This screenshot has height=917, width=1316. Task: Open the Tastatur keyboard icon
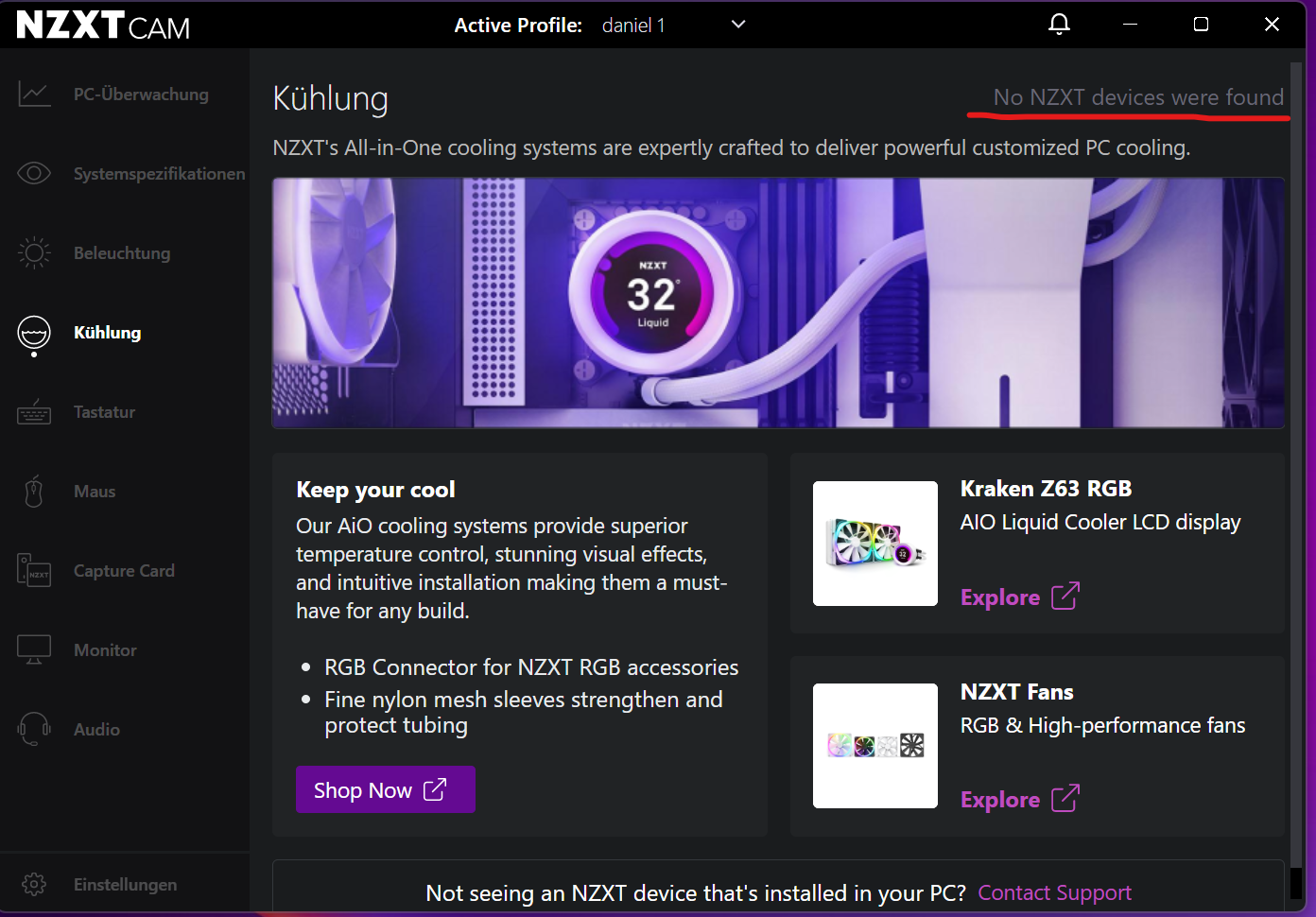pos(34,412)
